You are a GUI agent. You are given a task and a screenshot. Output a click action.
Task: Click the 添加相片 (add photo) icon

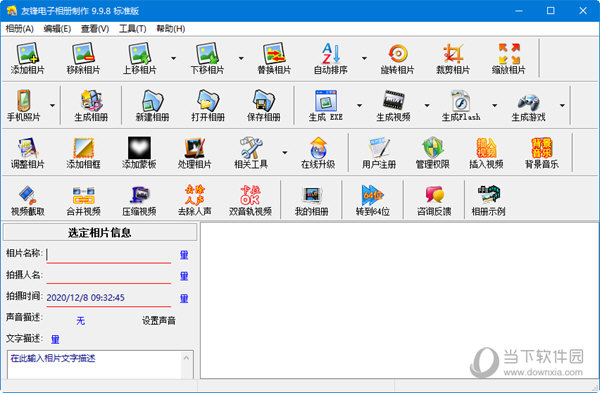[x=28, y=58]
